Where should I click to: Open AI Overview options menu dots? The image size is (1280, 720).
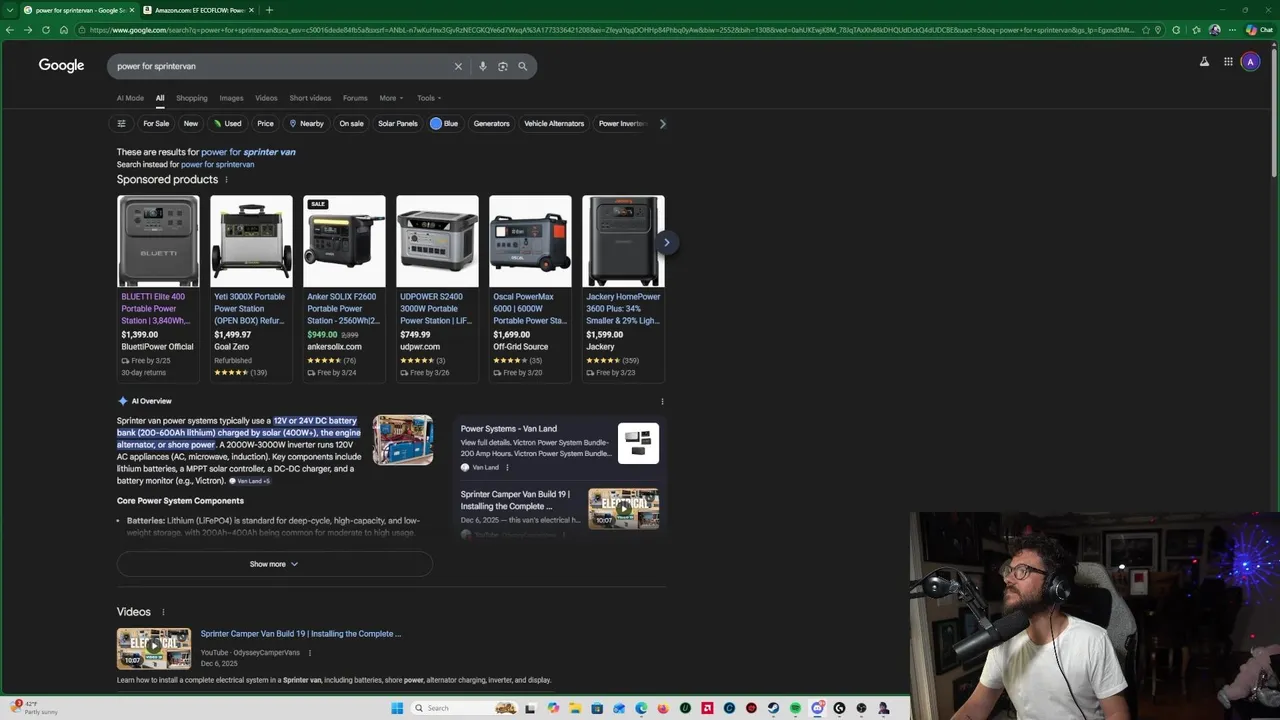(662, 401)
